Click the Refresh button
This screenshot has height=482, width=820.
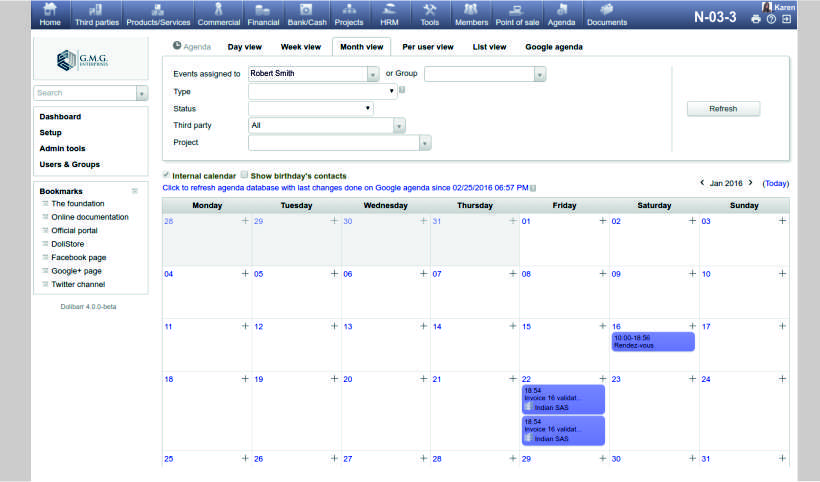pos(722,109)
